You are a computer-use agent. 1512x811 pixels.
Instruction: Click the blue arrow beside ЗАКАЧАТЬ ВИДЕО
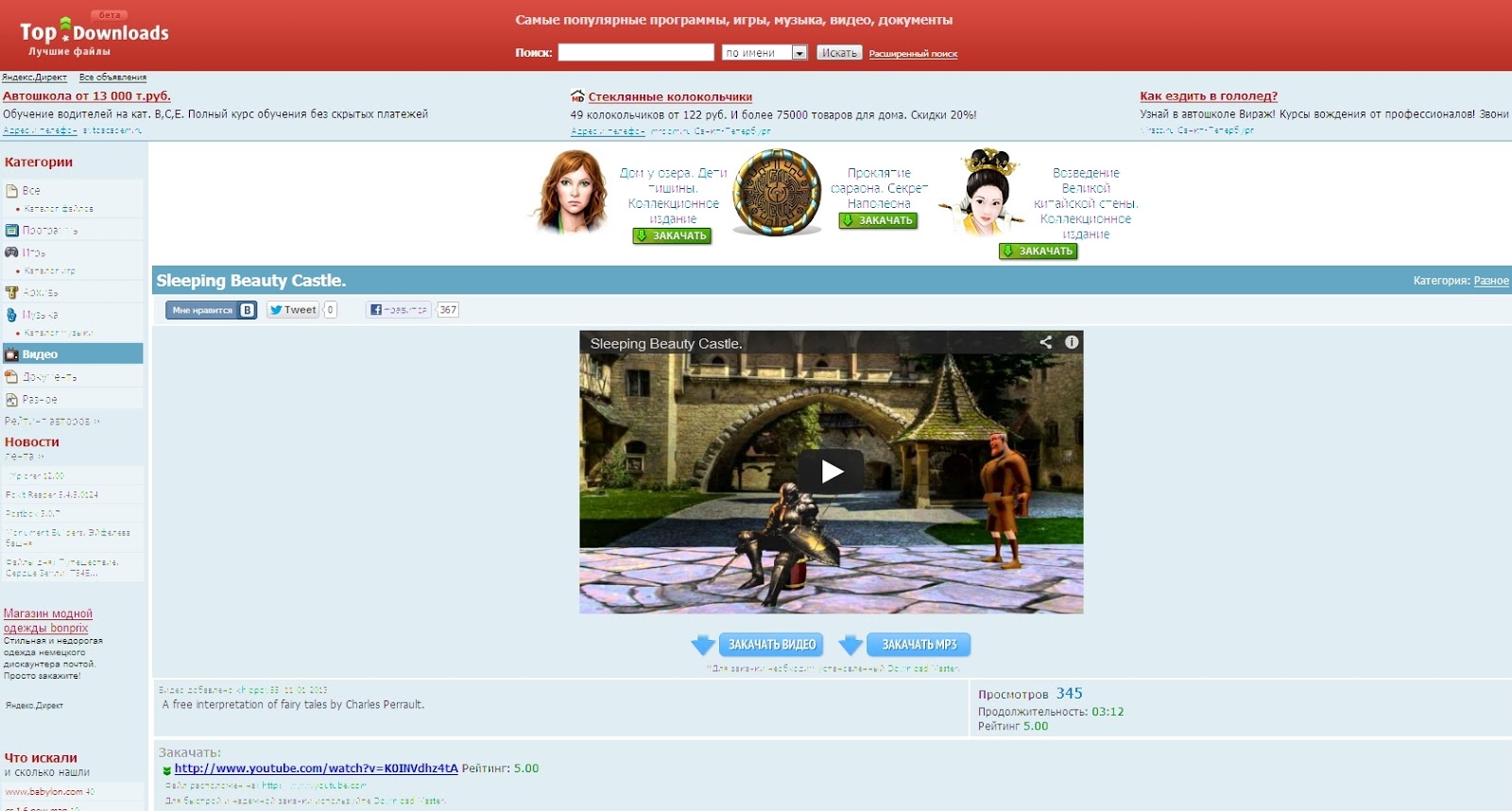coord(703,645)
